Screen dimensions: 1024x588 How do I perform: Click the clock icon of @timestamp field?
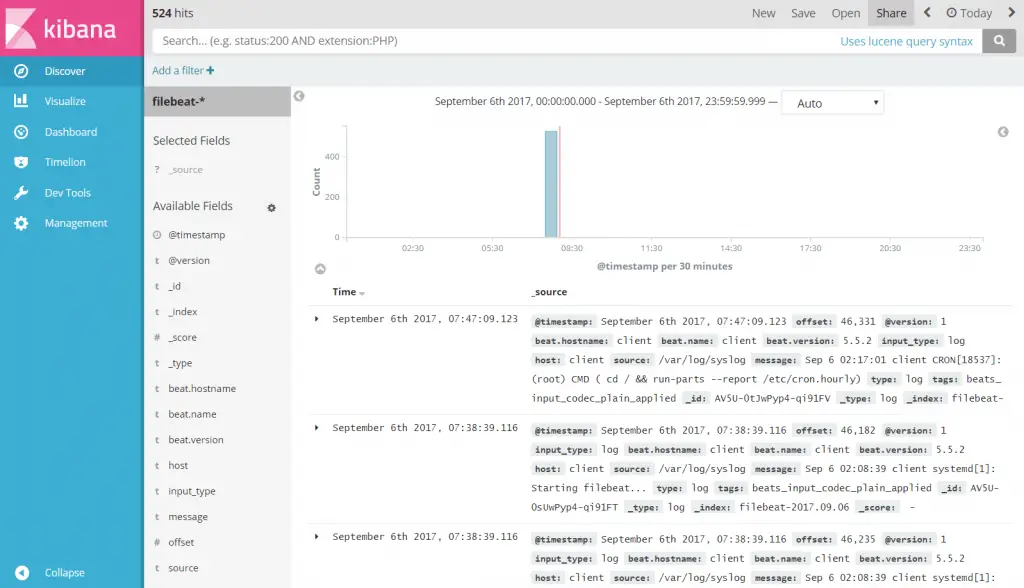click(x=157, y=235)
